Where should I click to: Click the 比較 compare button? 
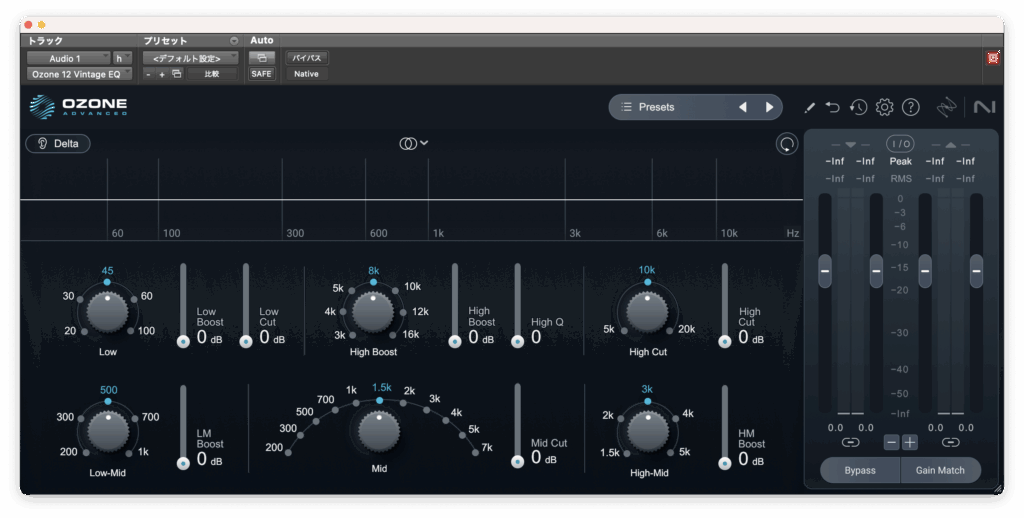(x=212, y=74)
